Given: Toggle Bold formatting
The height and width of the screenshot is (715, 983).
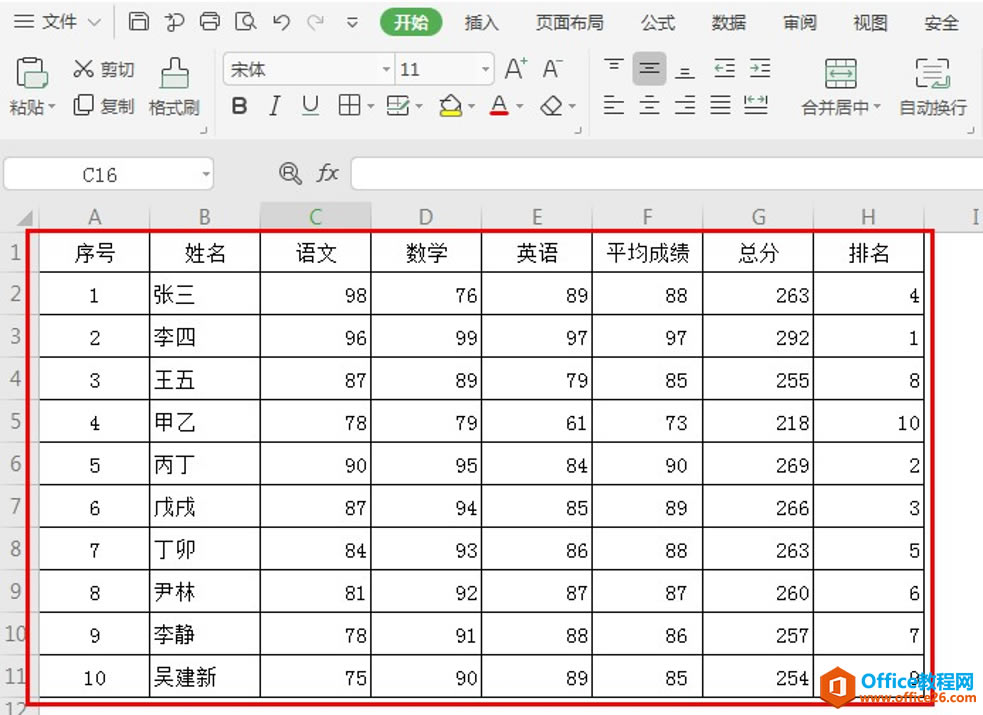Looking at the screenshot, I should [239, 105].
